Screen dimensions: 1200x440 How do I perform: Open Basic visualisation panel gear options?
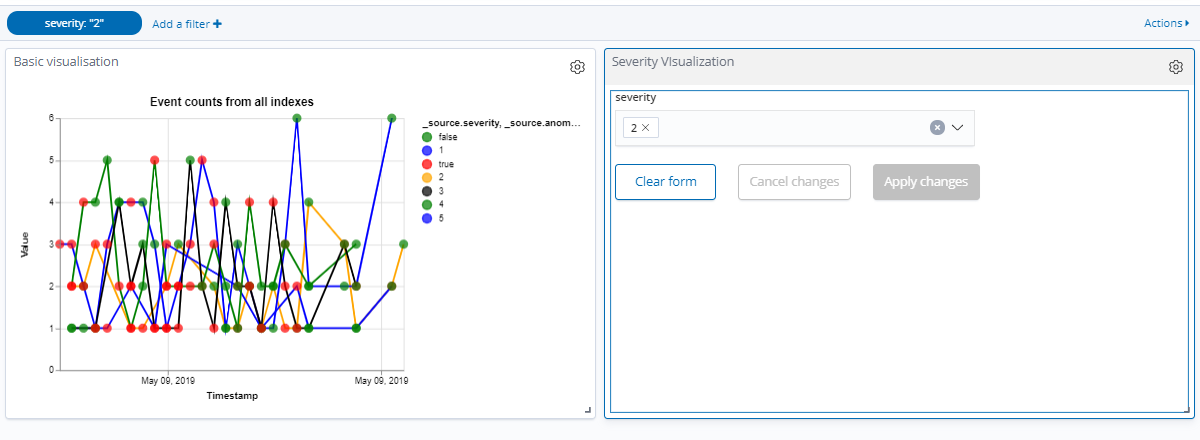[577, 67]
